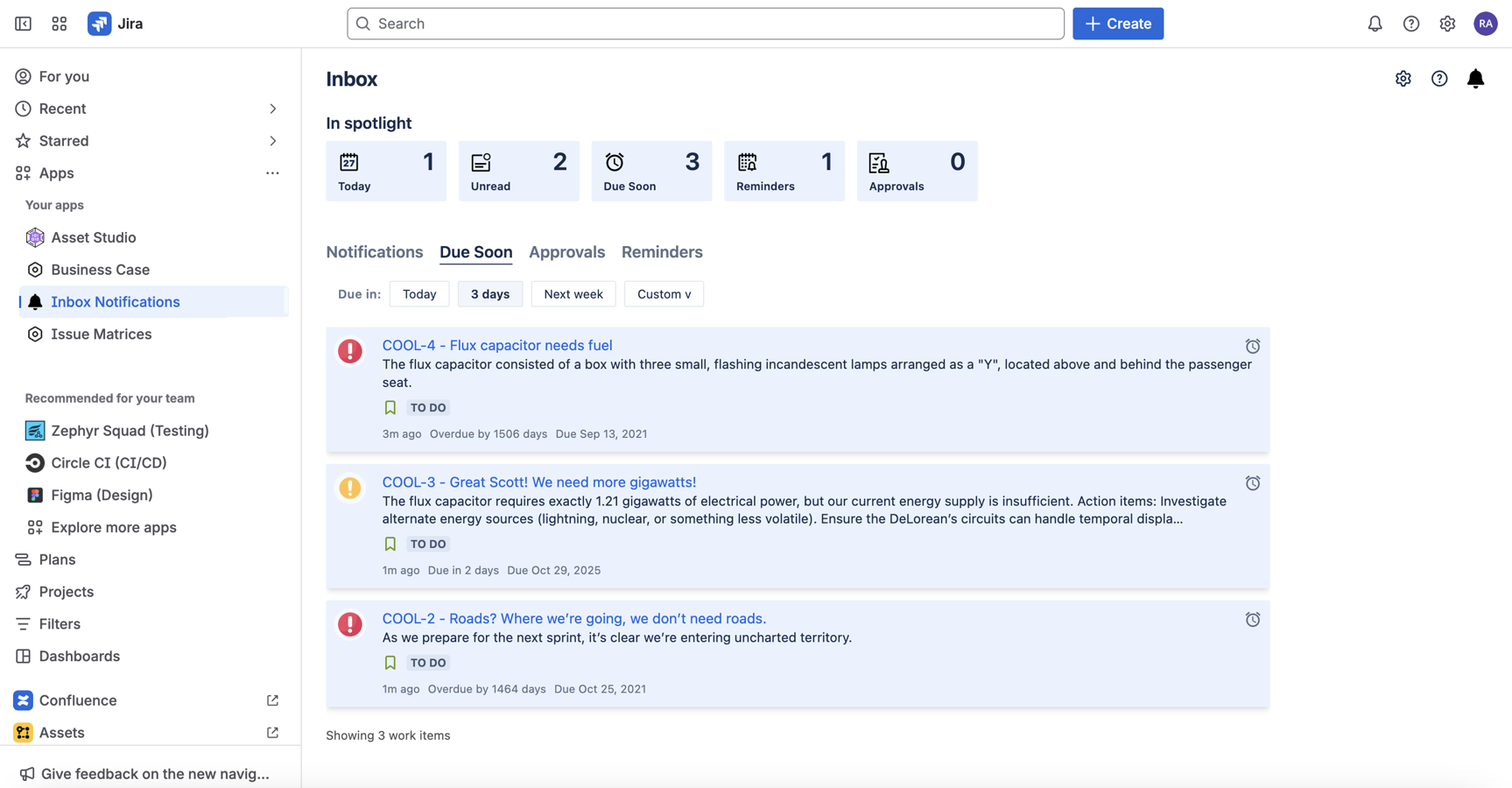The width and height of the screenshot is (1512, 788).
Task: Switch to the Notifications tab
Action: tap(375, 252)
